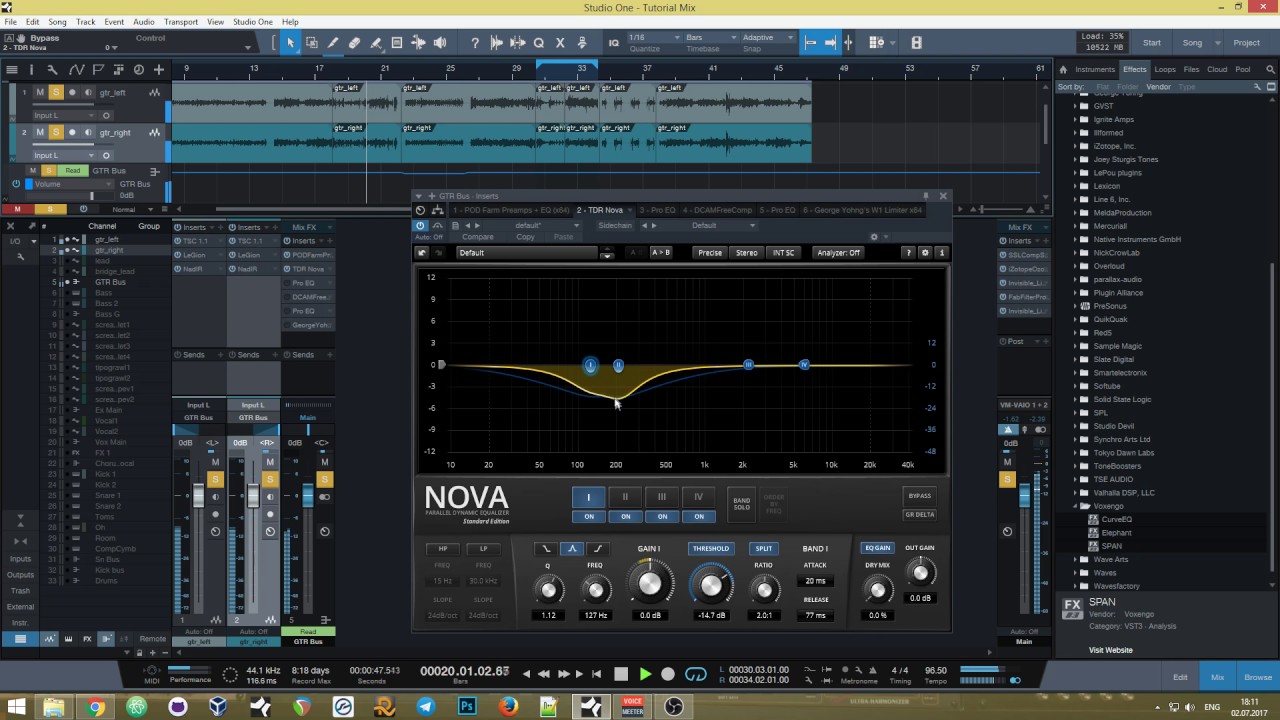The width and height of the screenshot is (1280, 720).
Task: Click the plugin routing icon in inserts header
Action: click(x=437, y=211)
